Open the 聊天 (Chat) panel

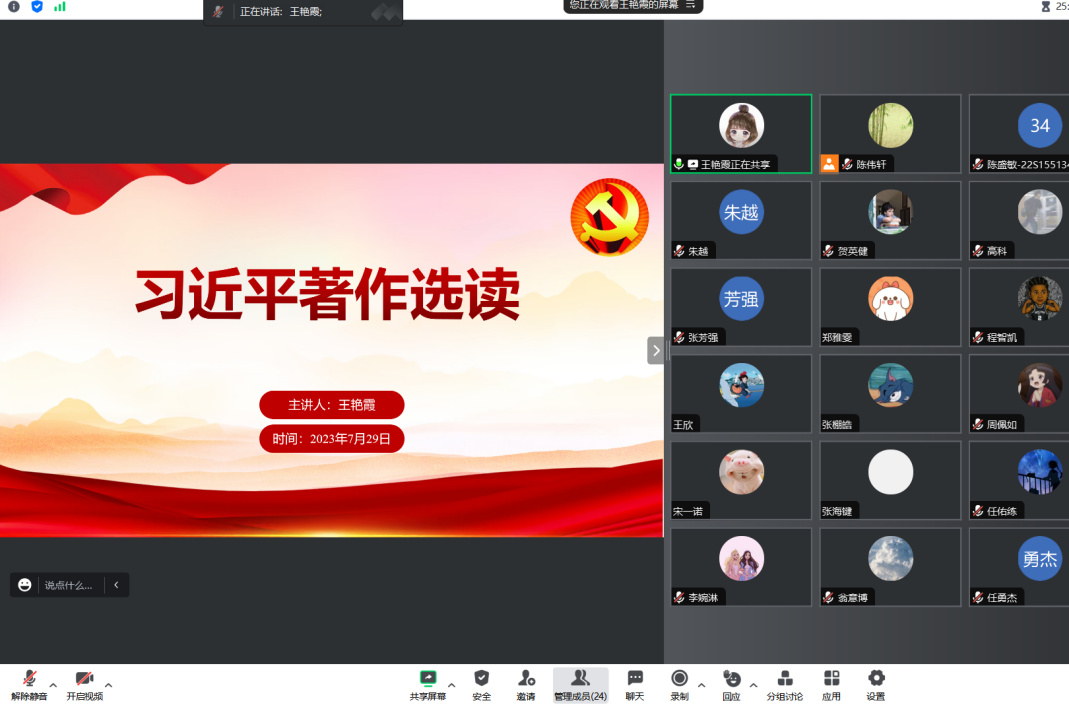pos(633,684)
